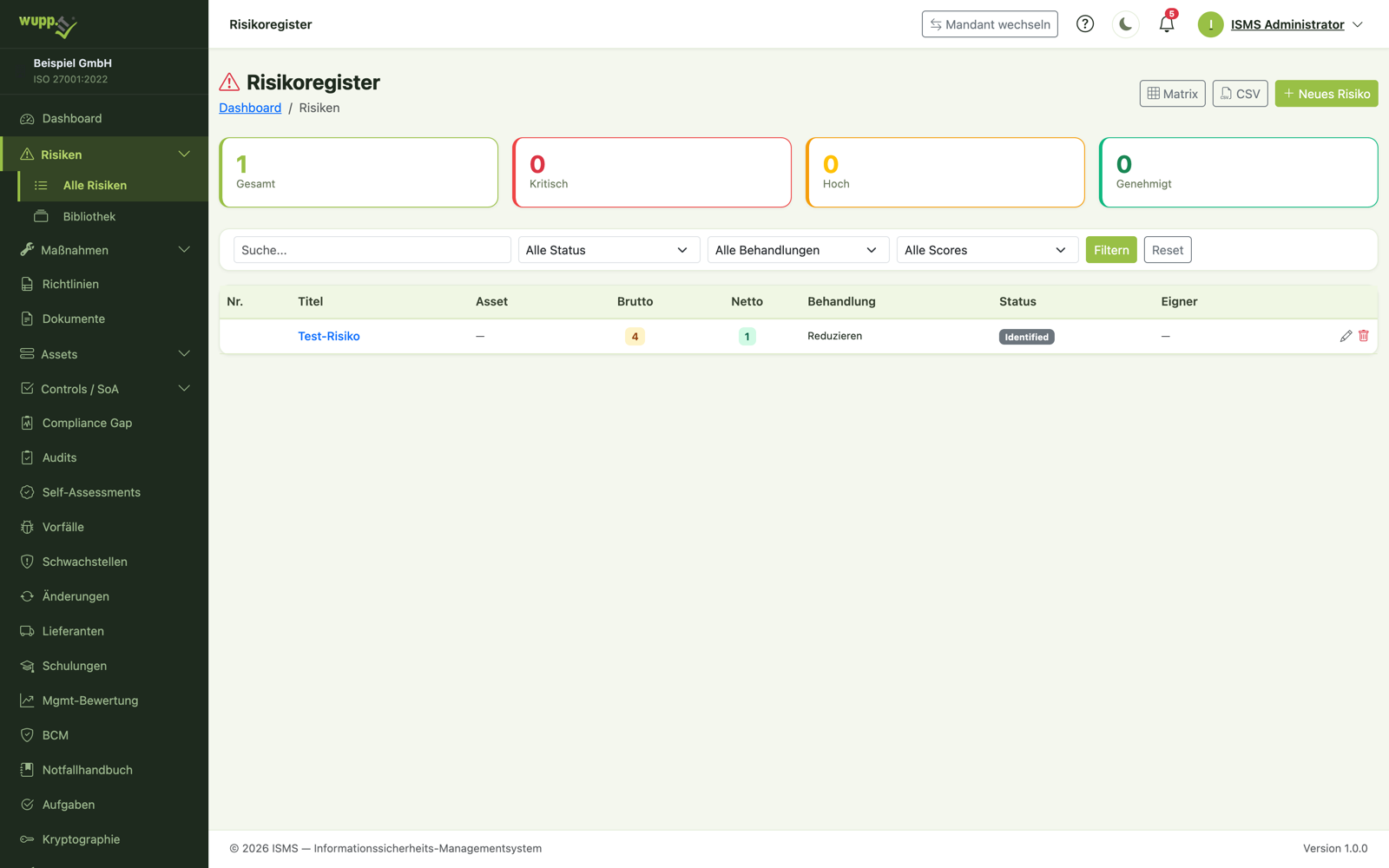Export risks with CSV button
This screenshot has width=1389, height=868.
pos(1240,94)
